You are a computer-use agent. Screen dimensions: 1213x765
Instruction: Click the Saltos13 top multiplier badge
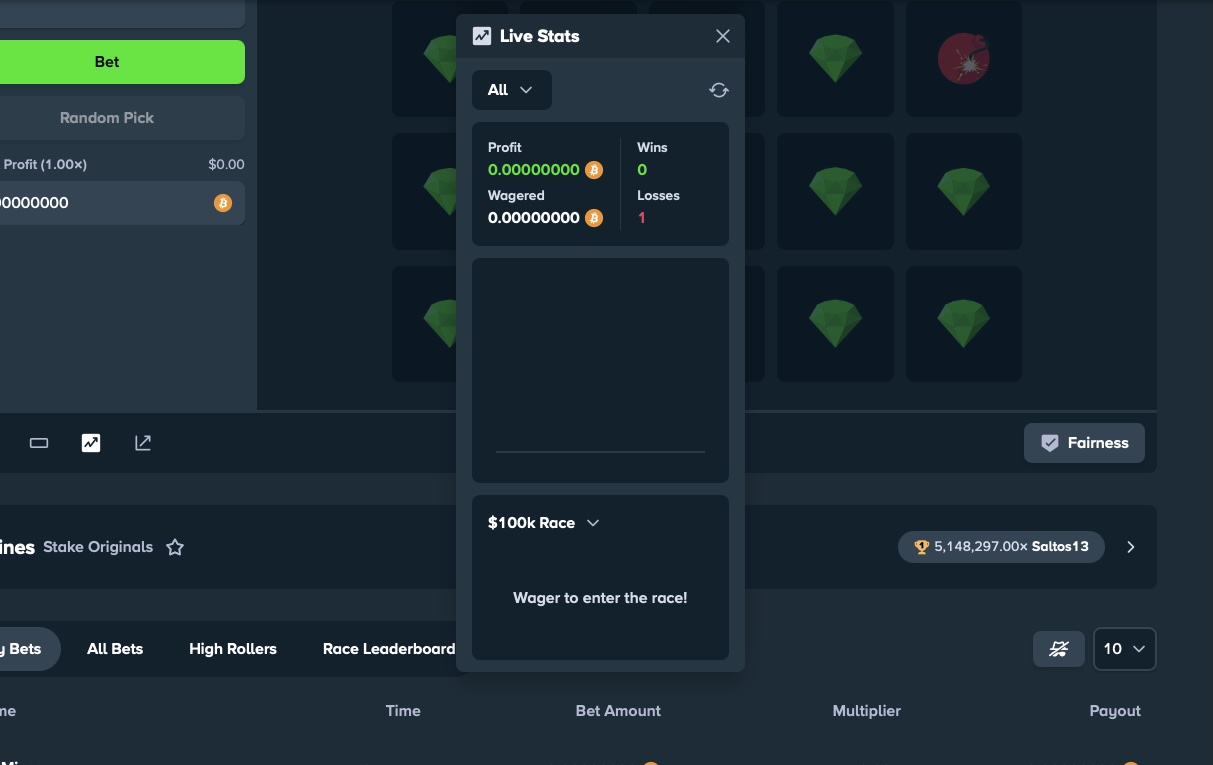(x=1001, y=547)
